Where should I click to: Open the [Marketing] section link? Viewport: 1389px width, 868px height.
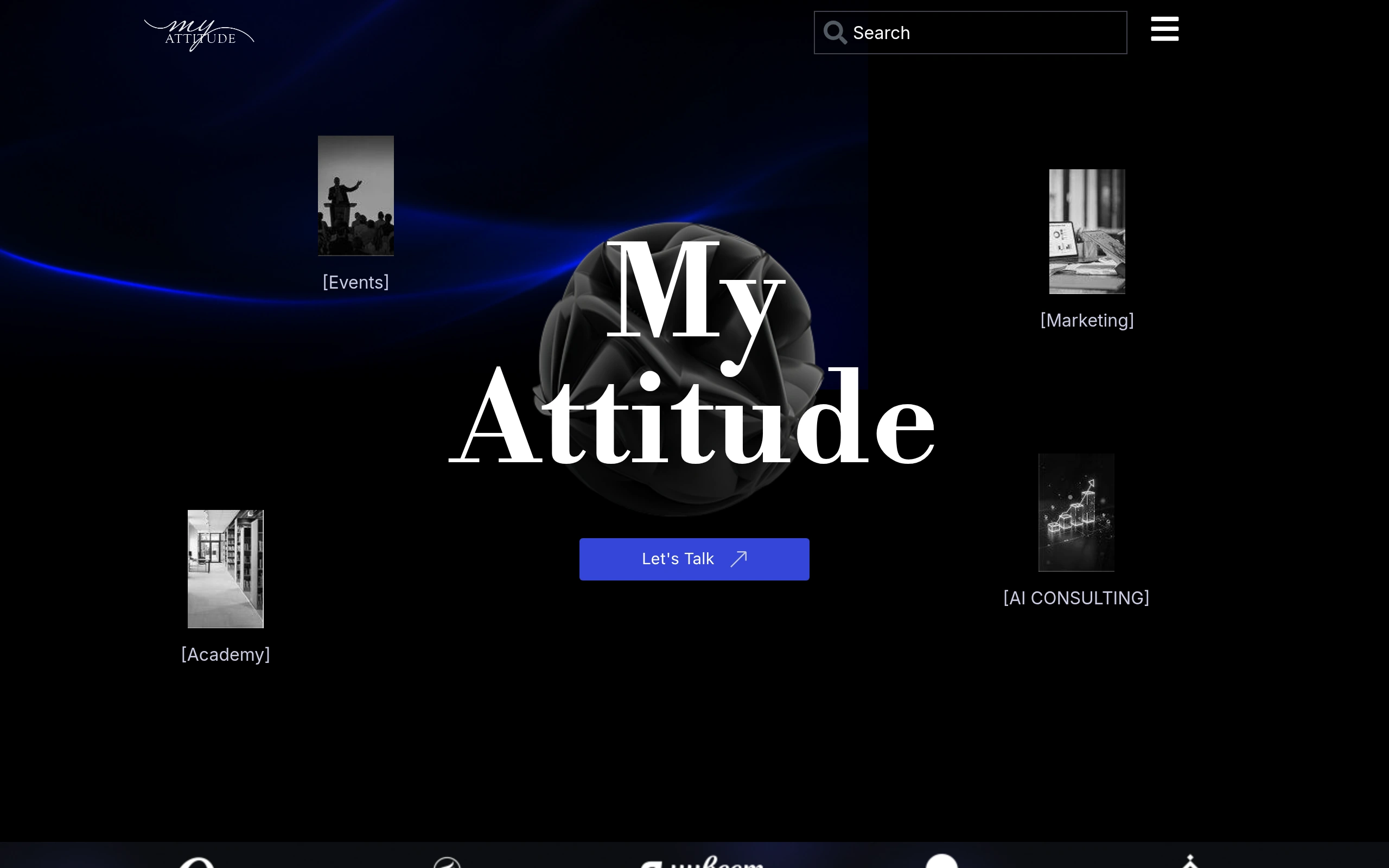(x=1087, y=320)
